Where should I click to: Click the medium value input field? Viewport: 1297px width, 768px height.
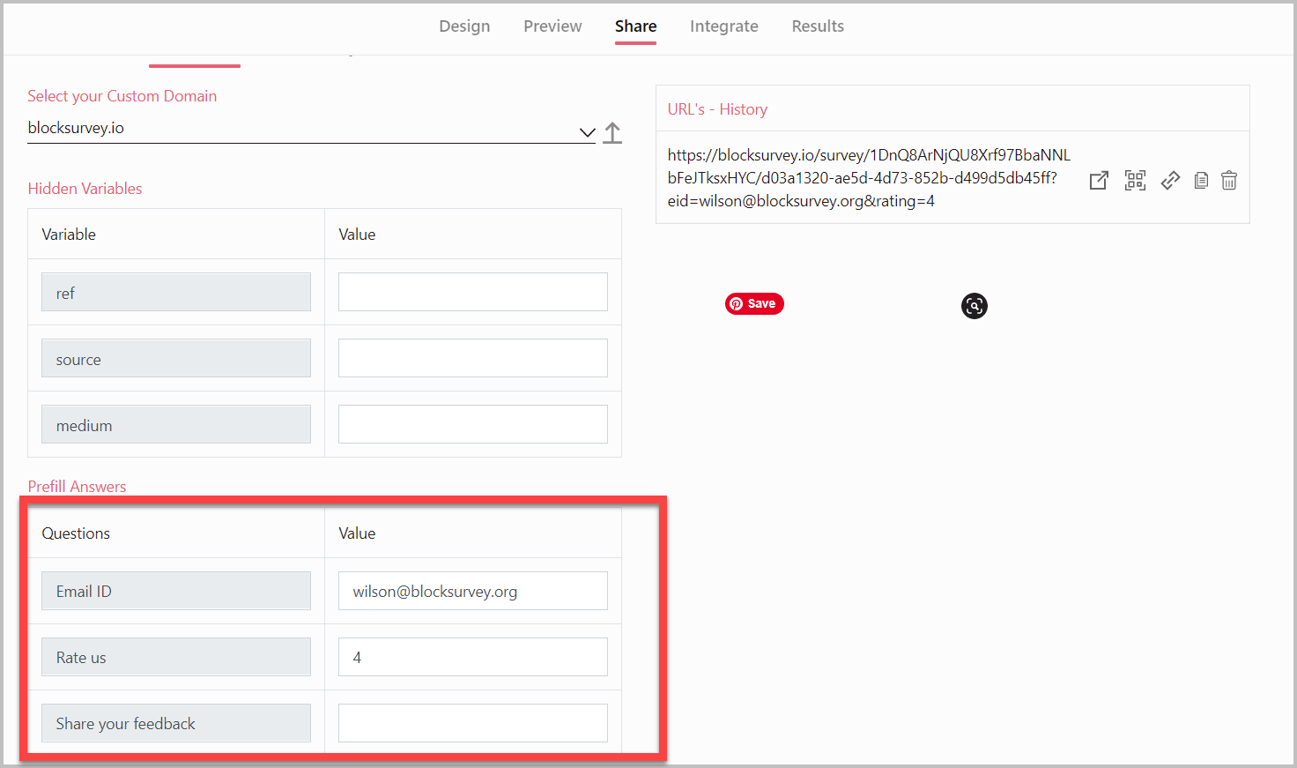pos(473,424)
